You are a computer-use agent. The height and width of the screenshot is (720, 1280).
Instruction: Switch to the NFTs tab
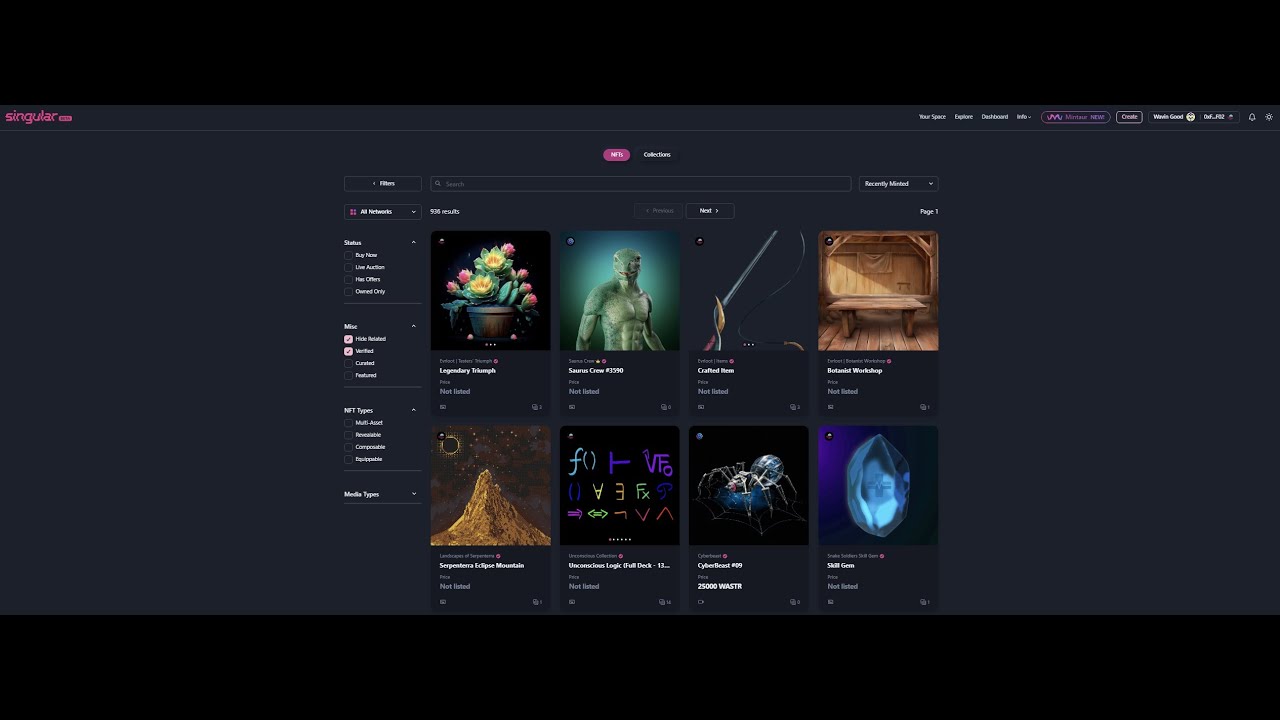(x=616, y=155)
